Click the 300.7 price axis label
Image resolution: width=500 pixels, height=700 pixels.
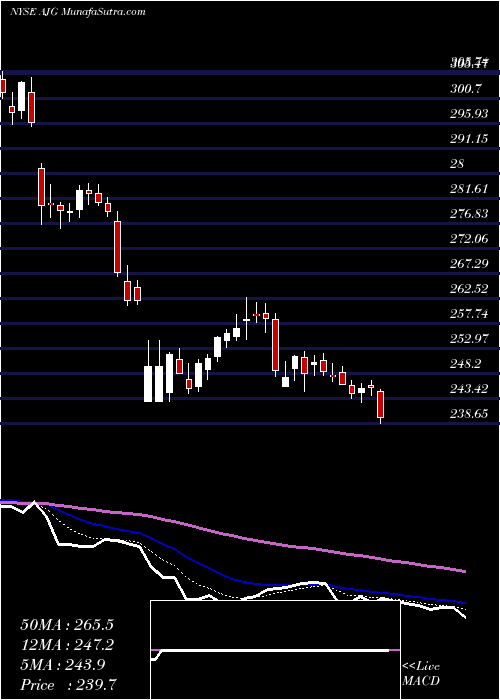click(x=466, y=89)
